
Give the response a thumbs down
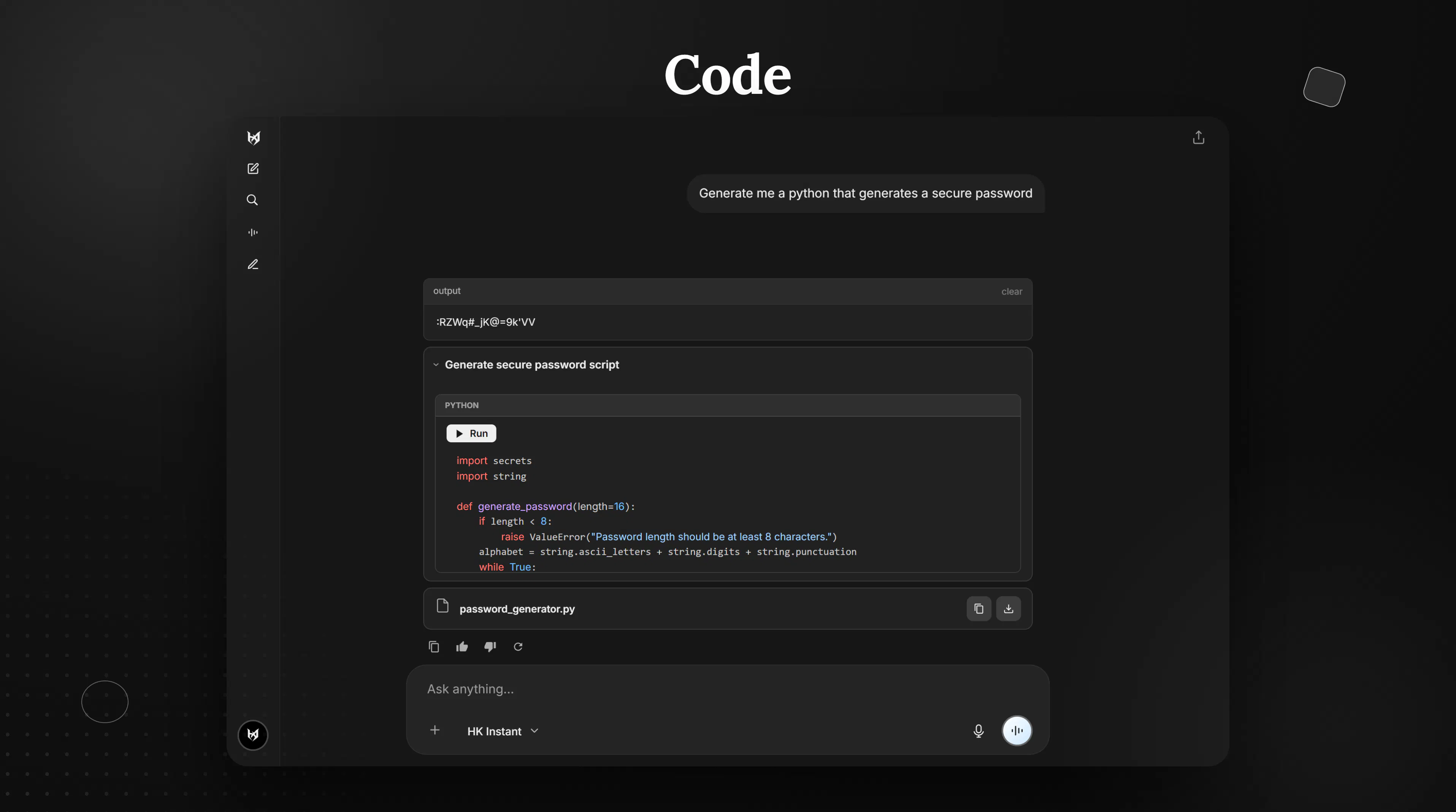click(x=490, y=646)
